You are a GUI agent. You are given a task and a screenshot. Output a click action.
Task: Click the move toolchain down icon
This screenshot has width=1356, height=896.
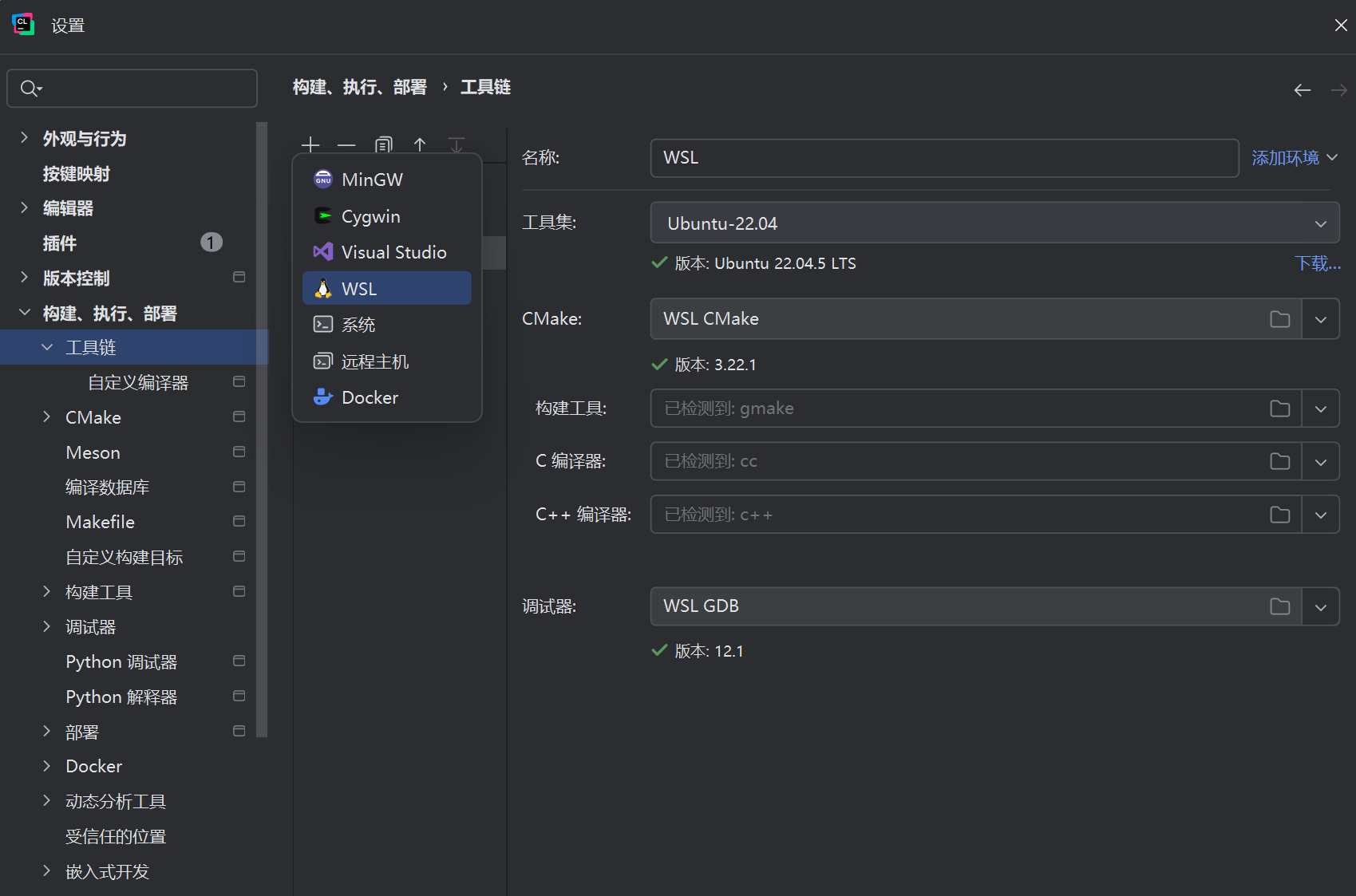pyautogui.click(x=457, y=144)
